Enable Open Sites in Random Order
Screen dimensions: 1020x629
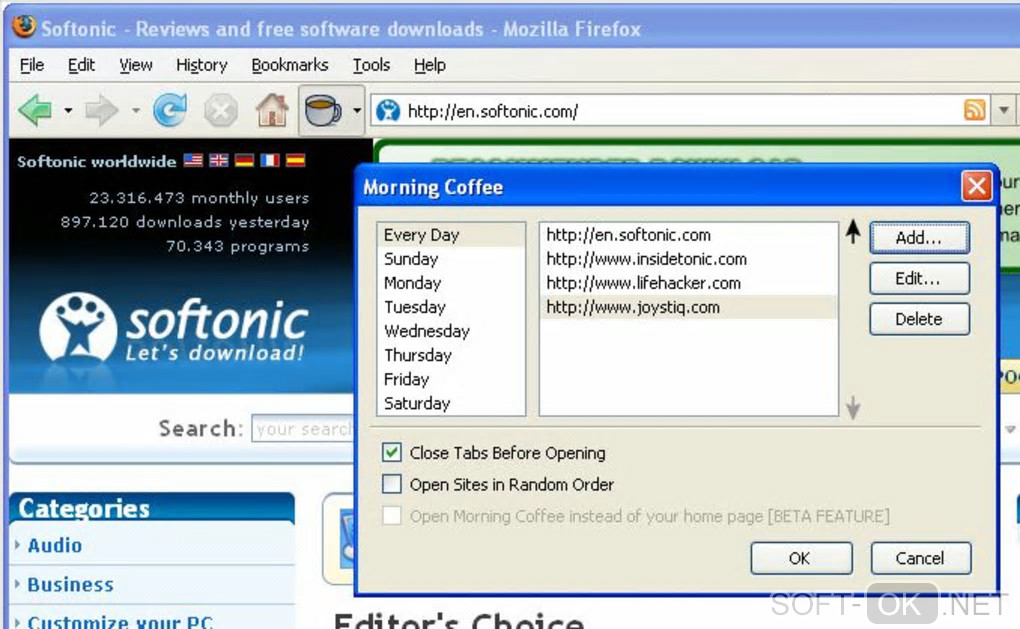coord(392,484)
